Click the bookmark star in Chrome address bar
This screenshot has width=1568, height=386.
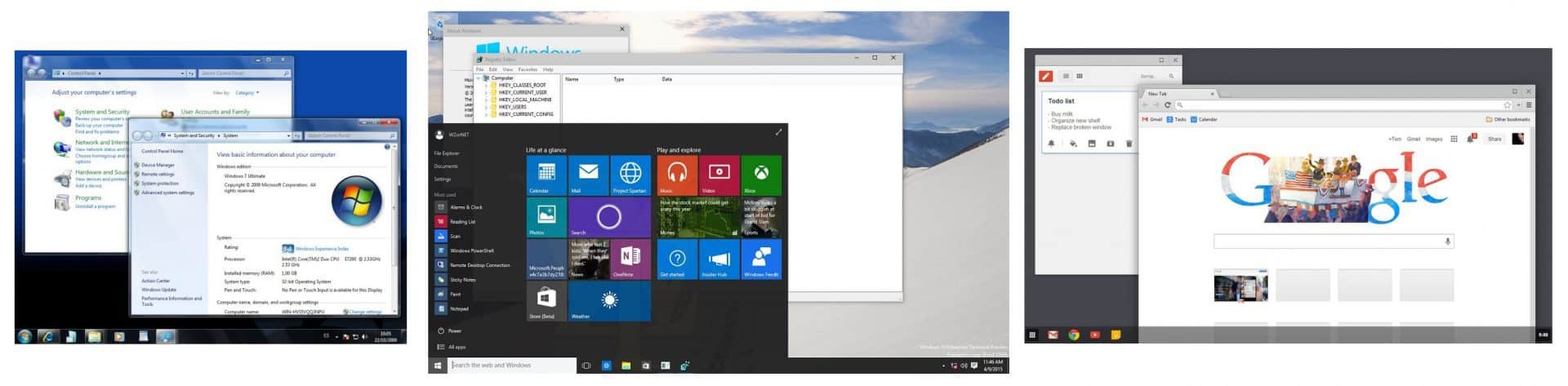[x=1507, y=105]
